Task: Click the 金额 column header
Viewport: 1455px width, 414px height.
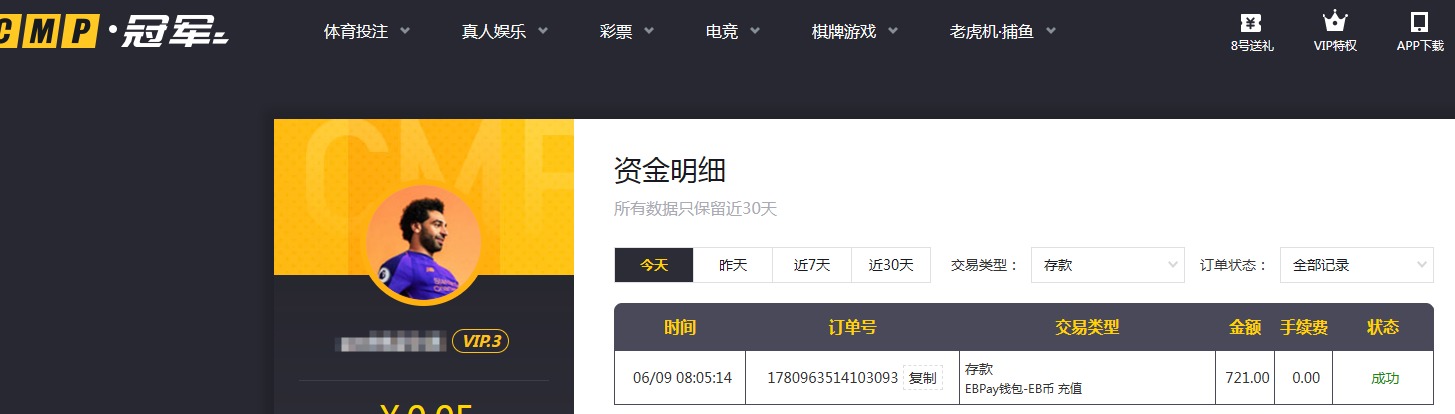Action: pos(1245,327)
